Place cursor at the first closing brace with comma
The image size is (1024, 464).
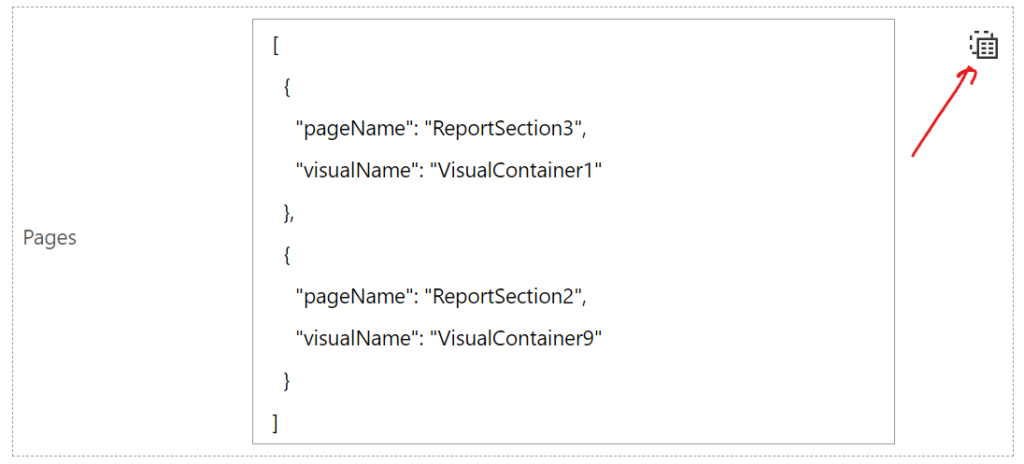[x=289, y=213]
